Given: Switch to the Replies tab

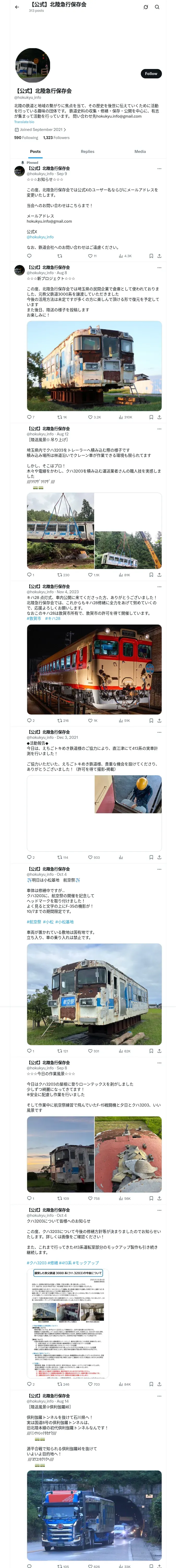Looking at the screenshot, I should [x=87, y=152].
